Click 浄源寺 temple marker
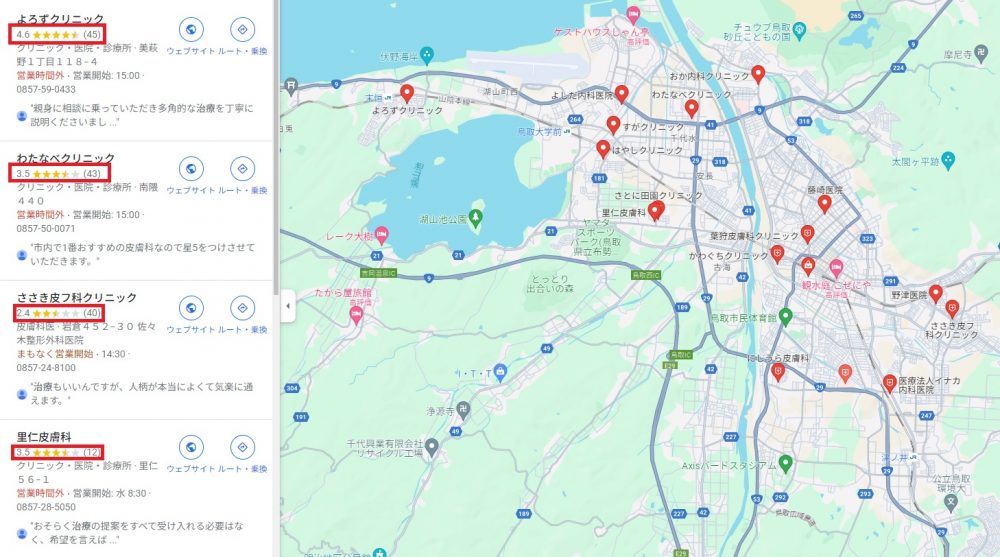Viewport: 1000px width, 557px height. pyautogui.click(x=463, y=411)
